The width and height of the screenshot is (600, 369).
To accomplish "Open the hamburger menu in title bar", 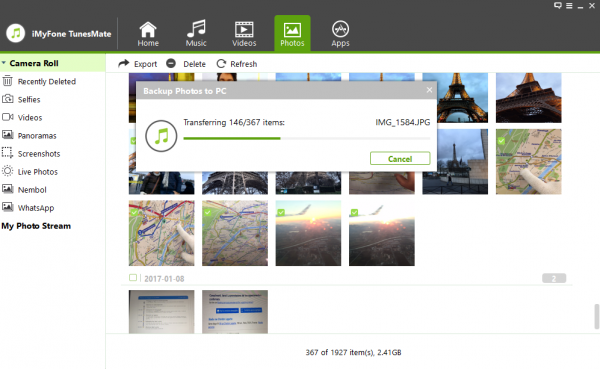I will click(x=569, y=6).
